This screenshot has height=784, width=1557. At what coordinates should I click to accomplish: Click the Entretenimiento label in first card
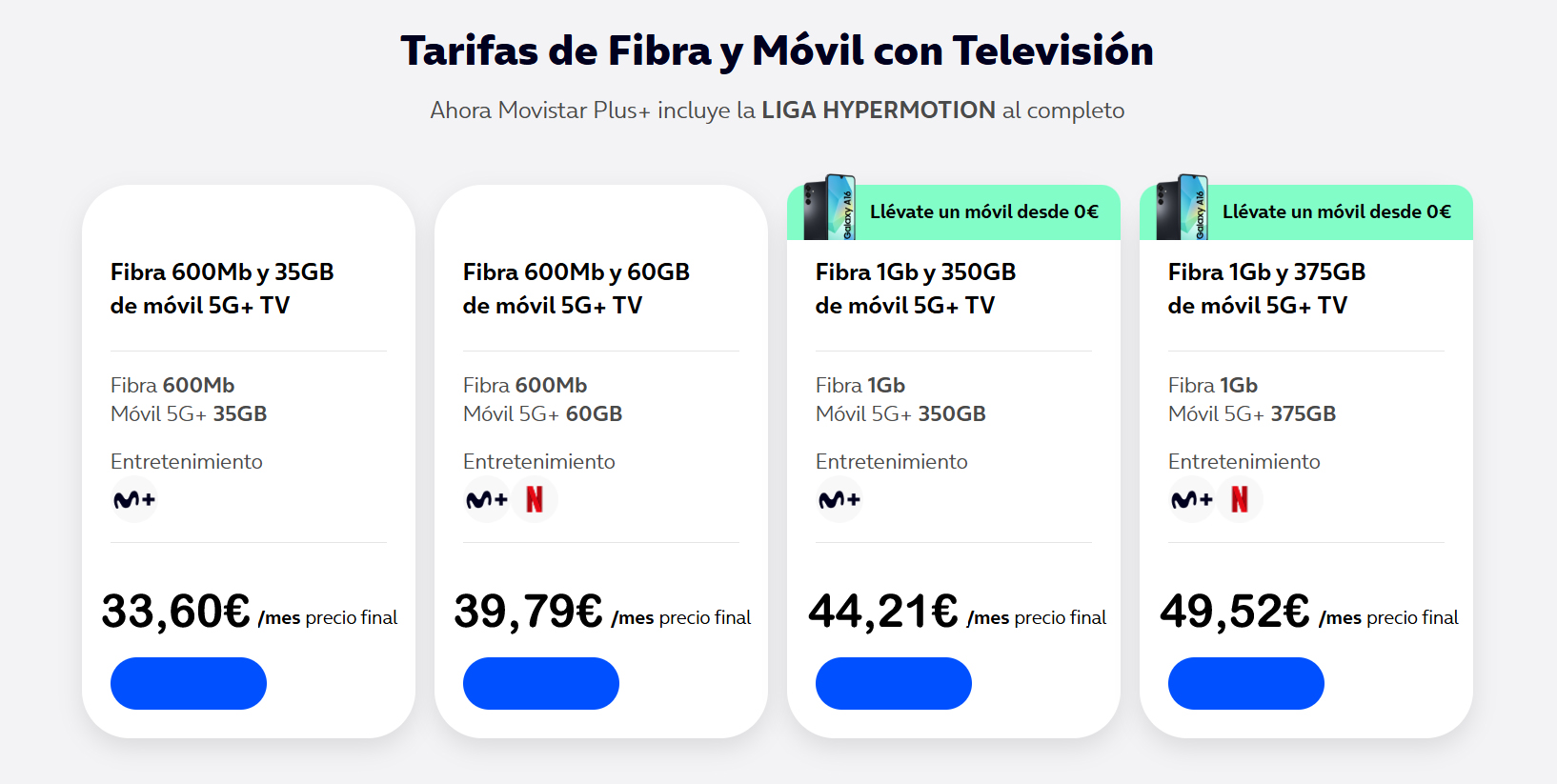(x=186, y=461)
